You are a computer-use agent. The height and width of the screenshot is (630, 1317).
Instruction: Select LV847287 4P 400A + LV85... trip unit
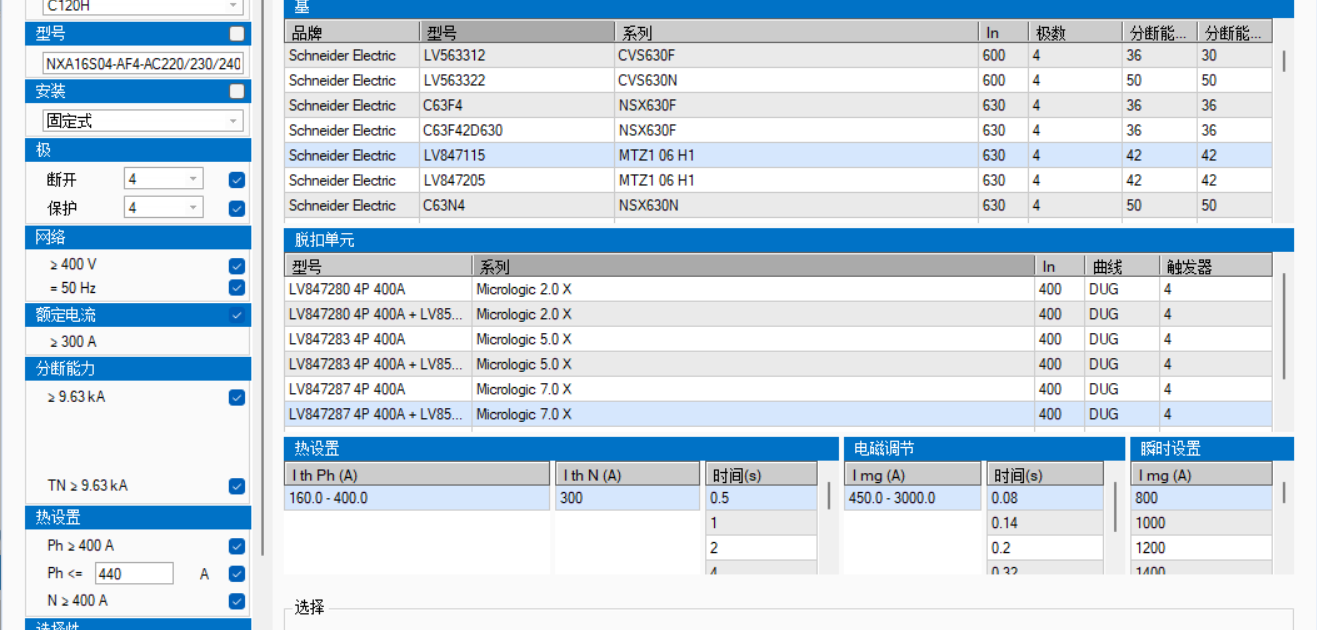point(779,415)
